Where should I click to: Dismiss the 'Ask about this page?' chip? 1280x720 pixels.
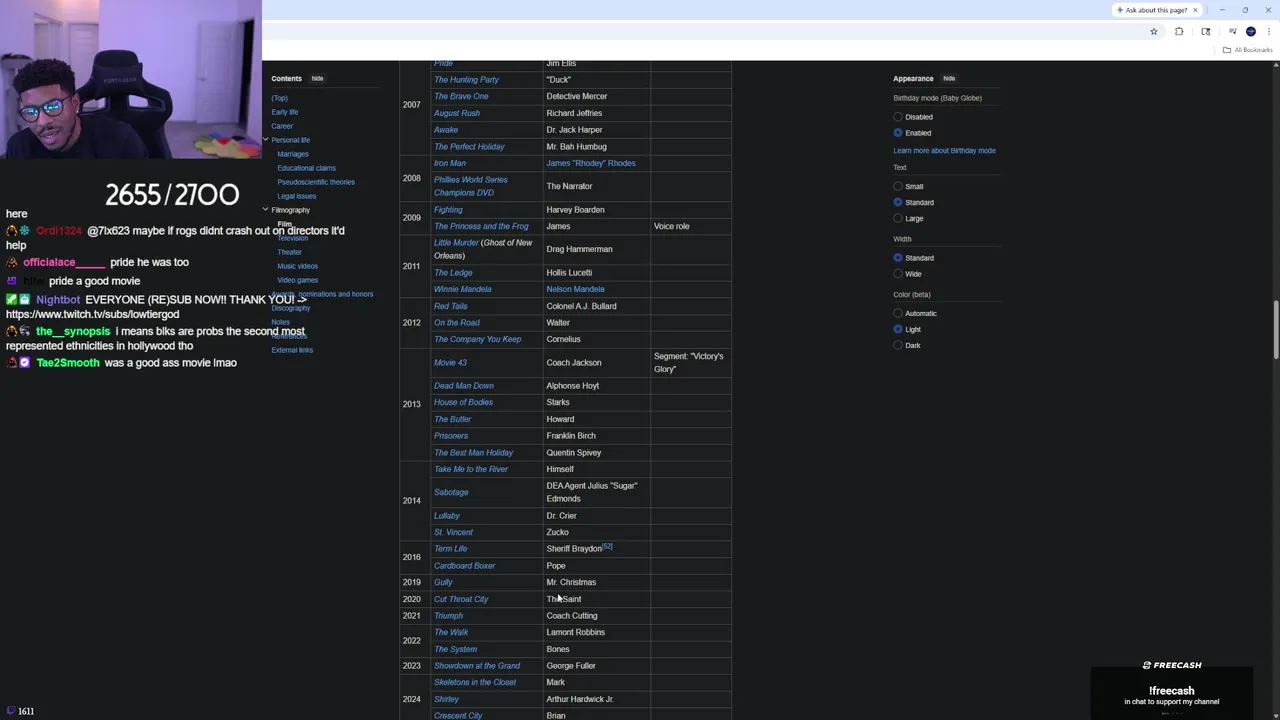click(x=1194, y=10)
